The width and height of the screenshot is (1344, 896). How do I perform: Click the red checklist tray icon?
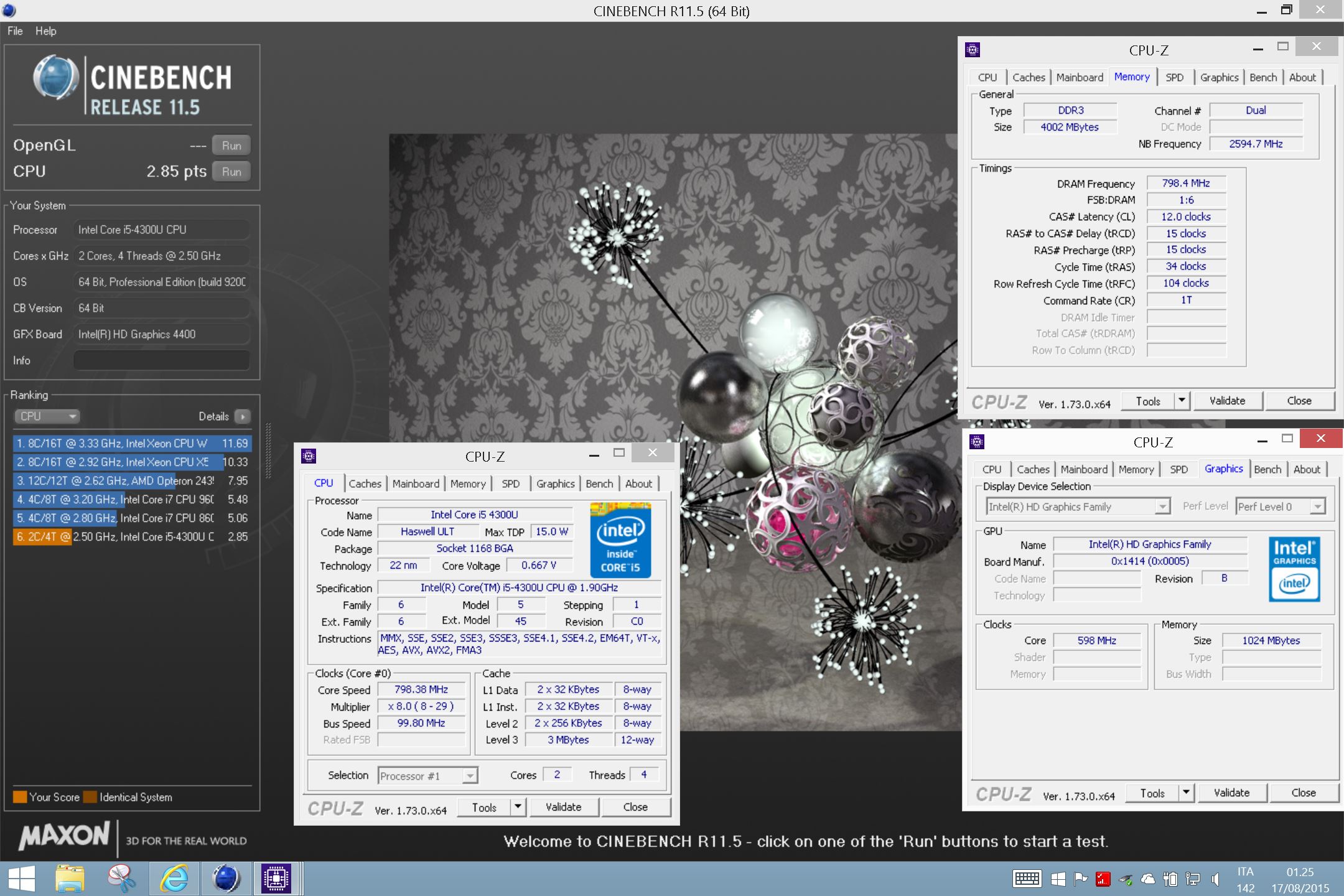click(1103, 879)
